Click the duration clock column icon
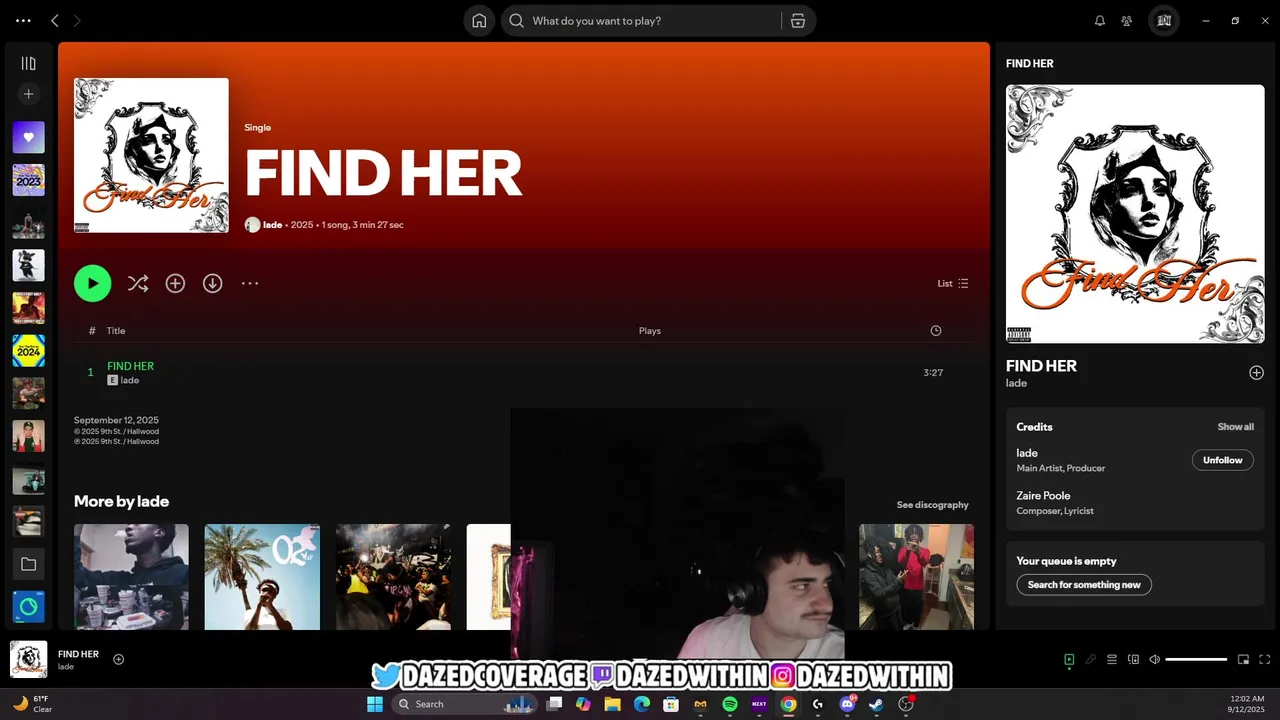The height and width of the screenshot is (720, 1280). click(935, 331)
